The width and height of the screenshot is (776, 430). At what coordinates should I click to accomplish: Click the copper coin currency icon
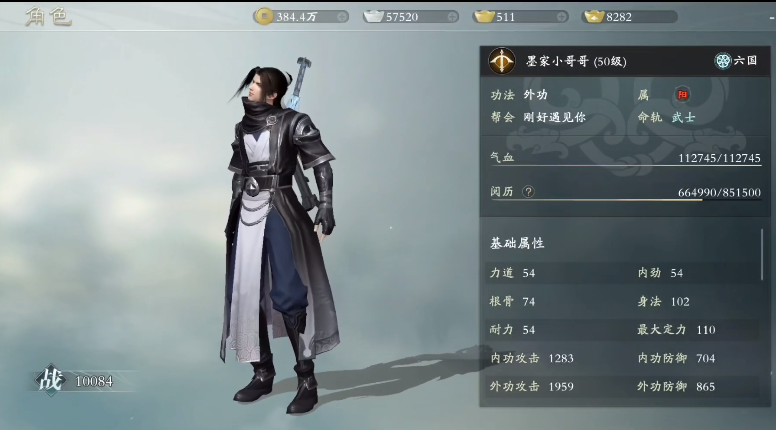(x=265, y=16)
